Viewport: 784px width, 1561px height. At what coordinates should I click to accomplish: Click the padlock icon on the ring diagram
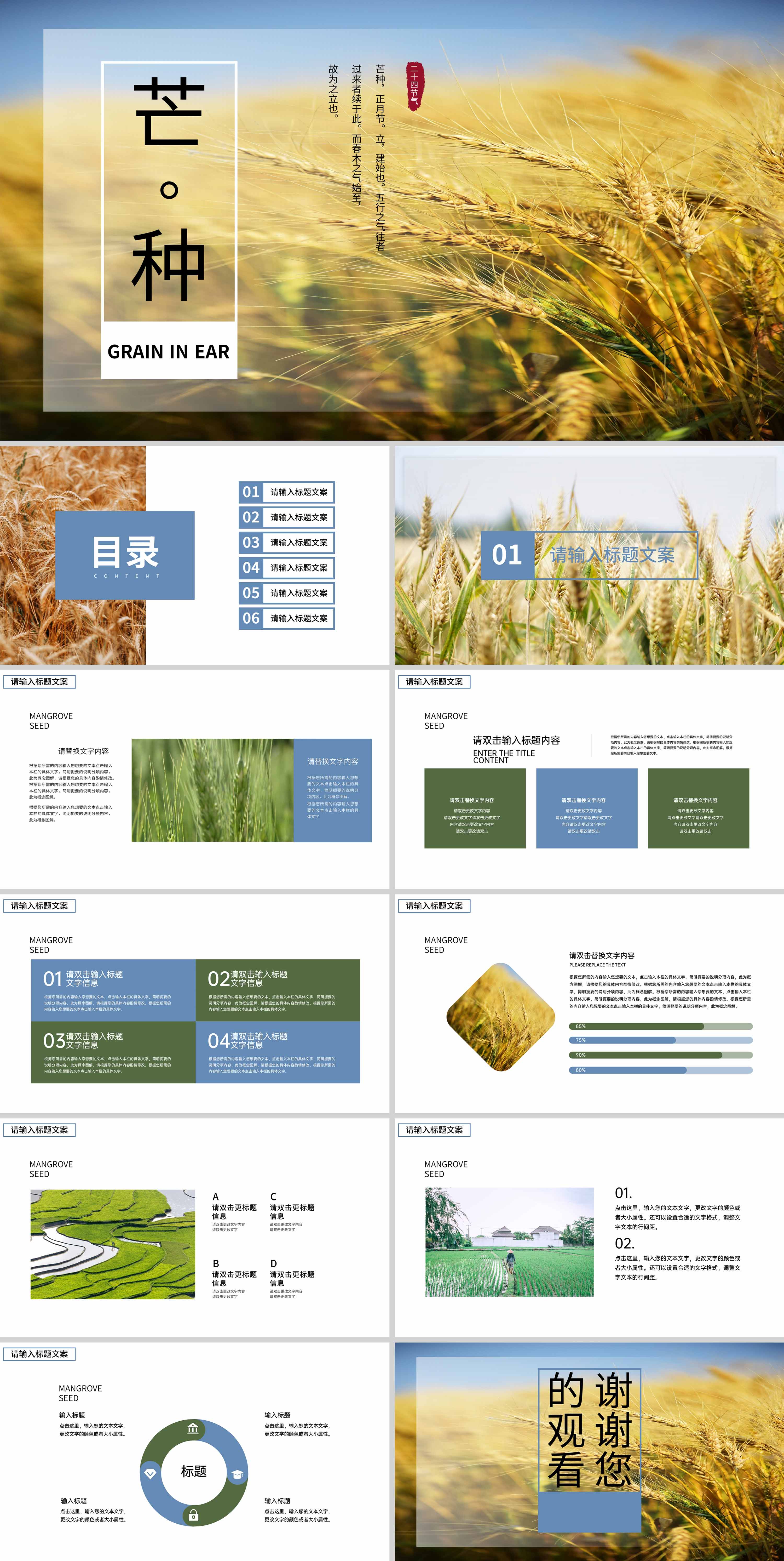click(x=193, y=1516)
